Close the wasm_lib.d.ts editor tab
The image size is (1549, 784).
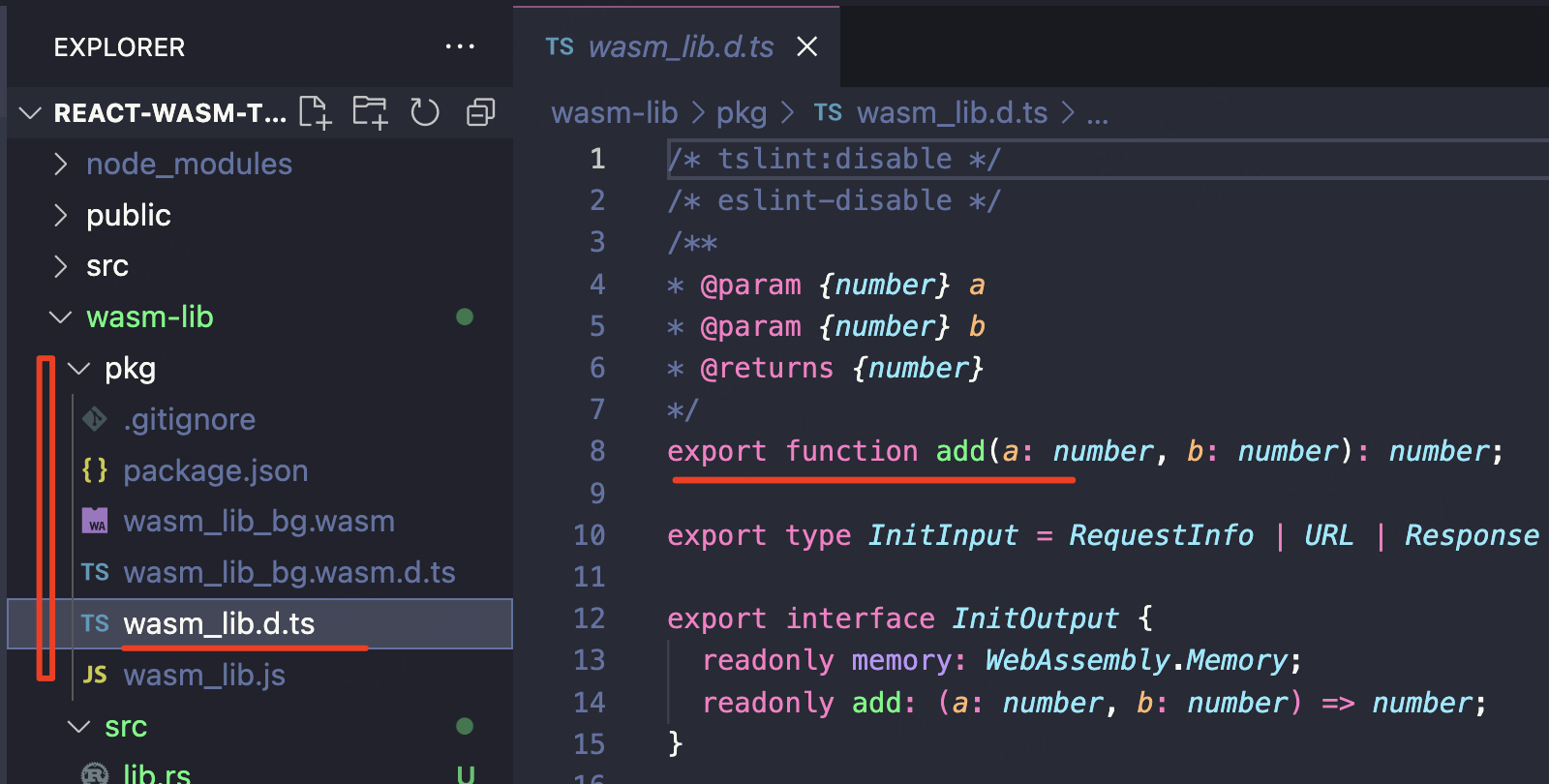coord(806,46)
